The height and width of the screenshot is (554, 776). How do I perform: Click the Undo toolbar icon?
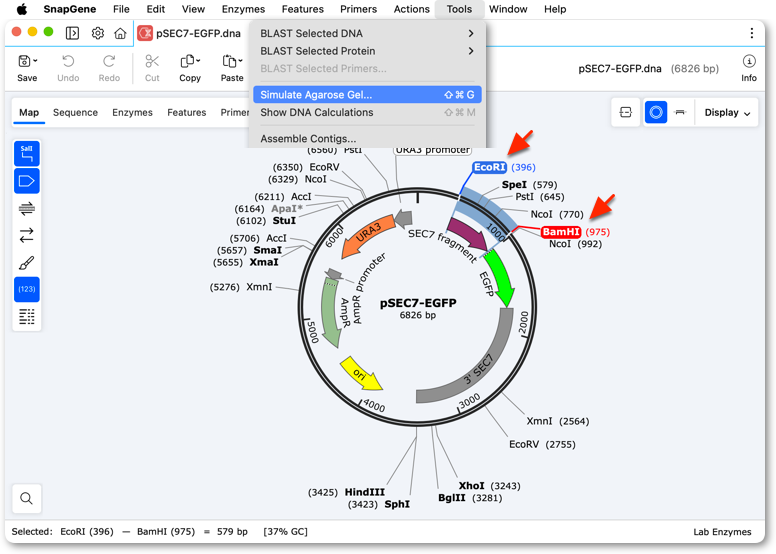pos(68,61)
